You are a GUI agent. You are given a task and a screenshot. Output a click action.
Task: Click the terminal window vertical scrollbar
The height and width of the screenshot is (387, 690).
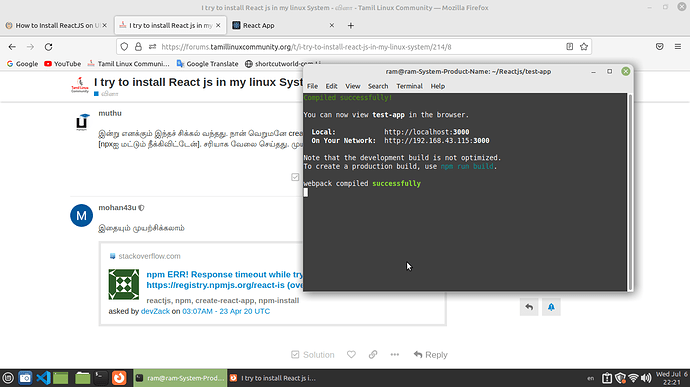click(x=630, y=192)
